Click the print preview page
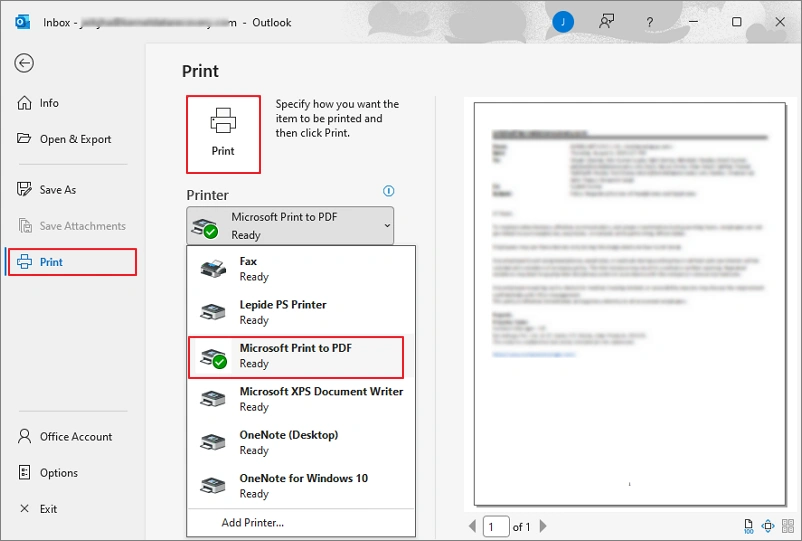The height and width of the screenshot is (541, 802). pyautogui.click(x=630, y=304)
